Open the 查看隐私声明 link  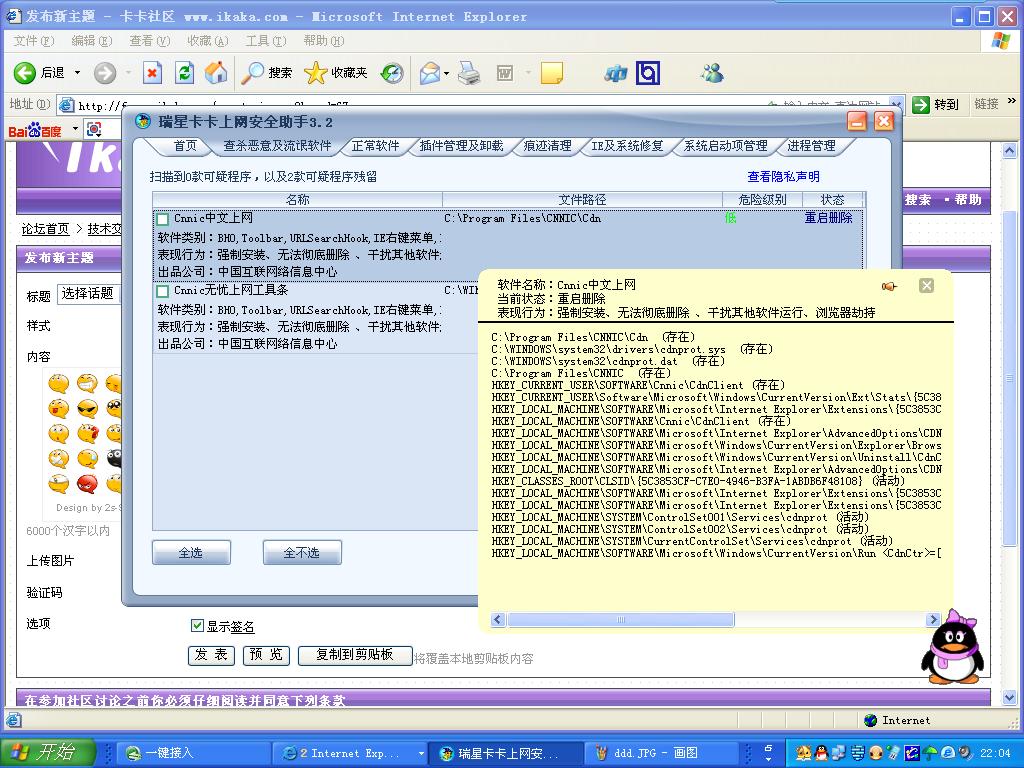coord(783,176)
